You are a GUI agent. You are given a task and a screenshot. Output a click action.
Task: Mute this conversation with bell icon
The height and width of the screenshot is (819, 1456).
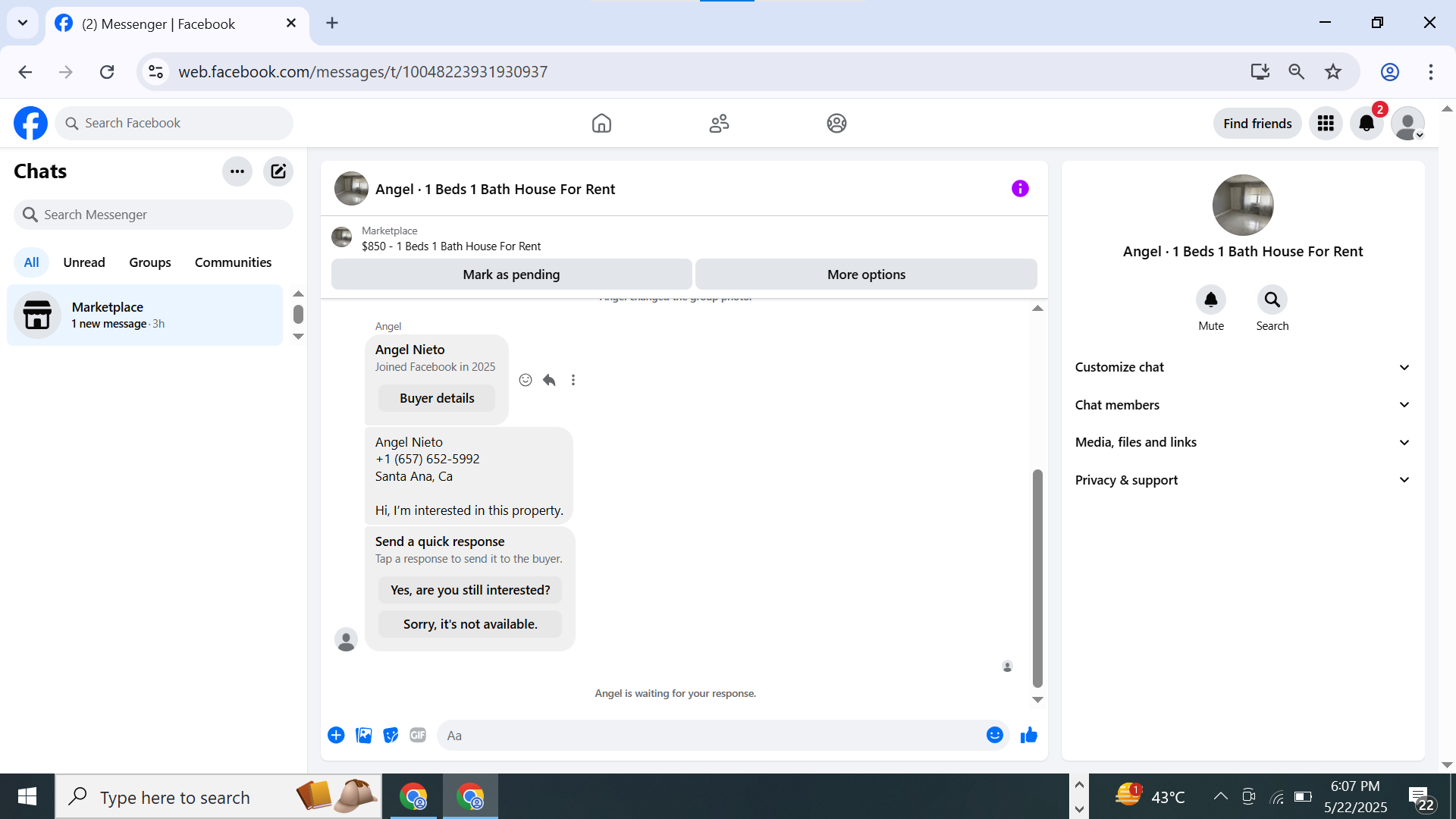click(x=1211, y=300)
